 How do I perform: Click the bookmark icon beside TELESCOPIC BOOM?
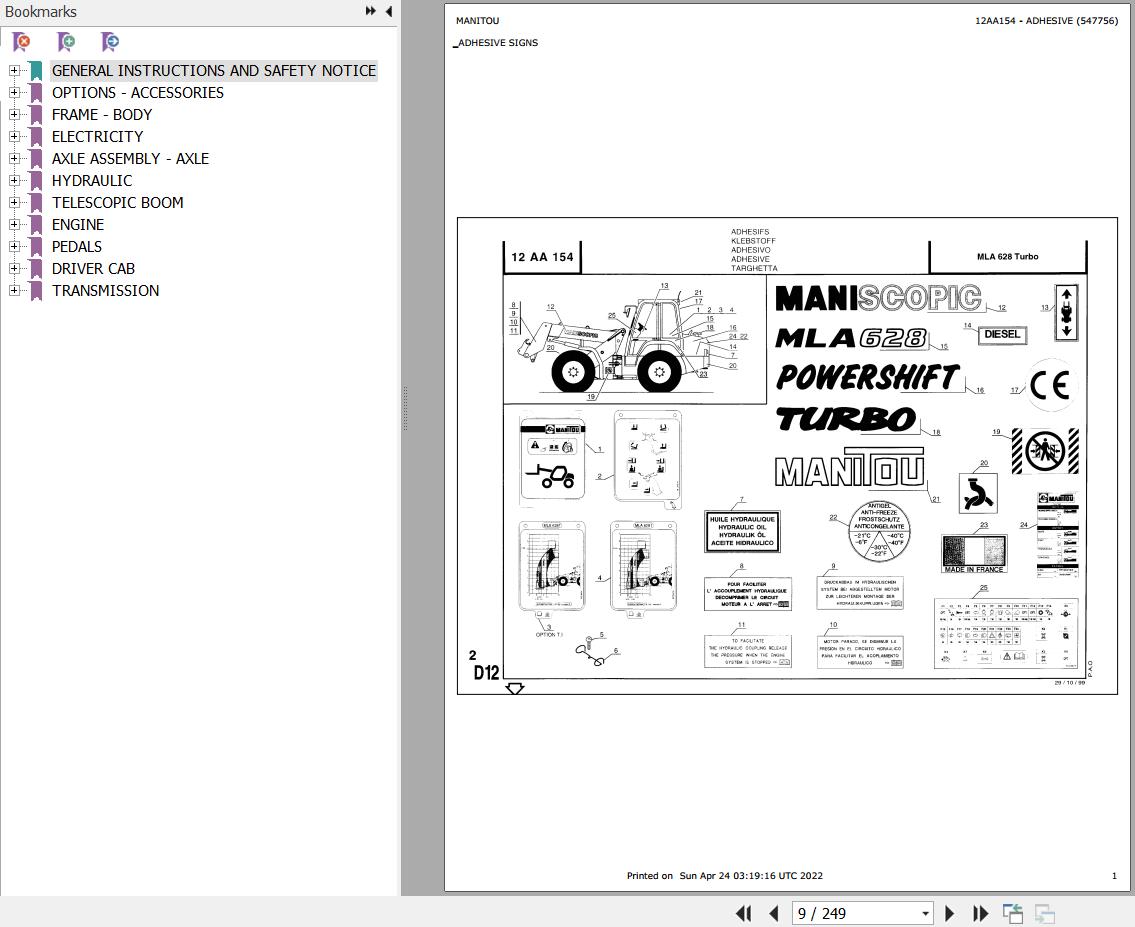35,203
